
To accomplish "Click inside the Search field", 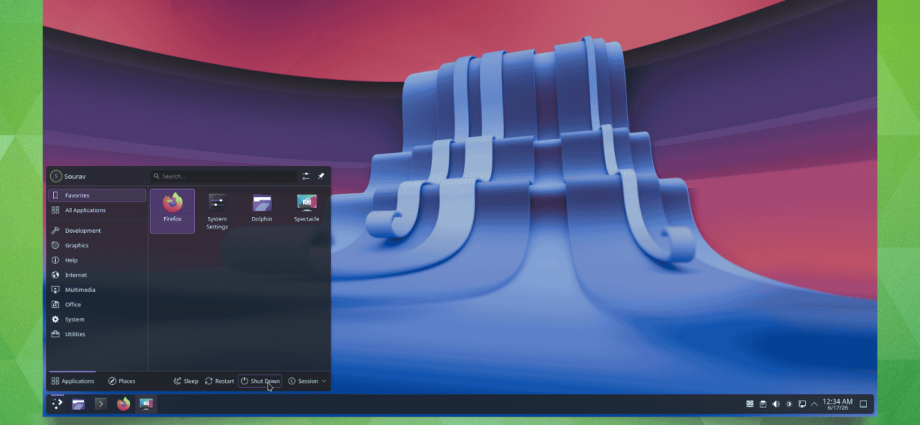I will pyautogui.click(x=224, y=176).
